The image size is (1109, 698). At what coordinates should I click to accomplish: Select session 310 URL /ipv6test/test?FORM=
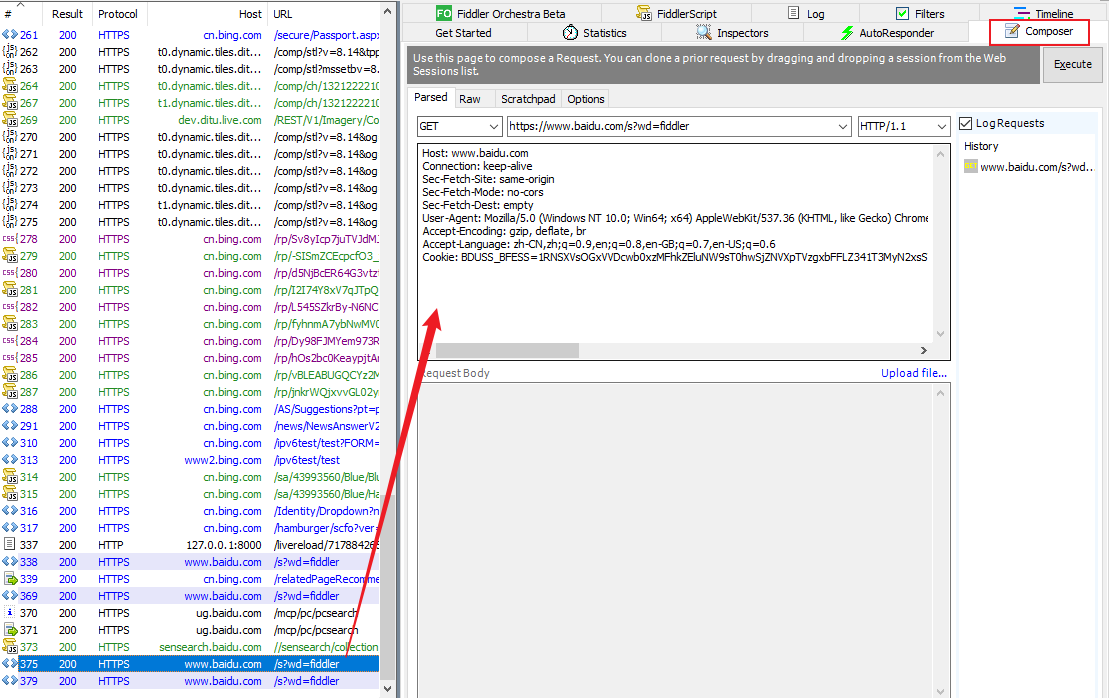[x=326, y=443]
